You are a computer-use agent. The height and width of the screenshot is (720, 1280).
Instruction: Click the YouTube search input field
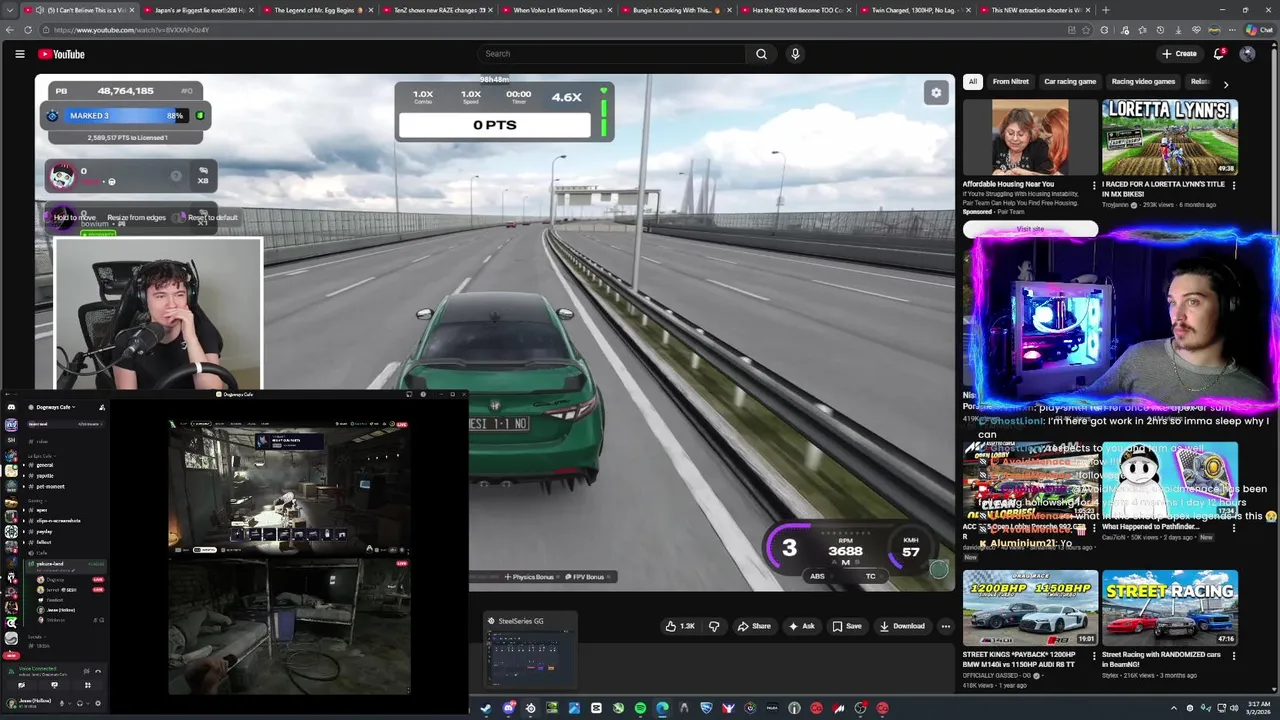612,54
